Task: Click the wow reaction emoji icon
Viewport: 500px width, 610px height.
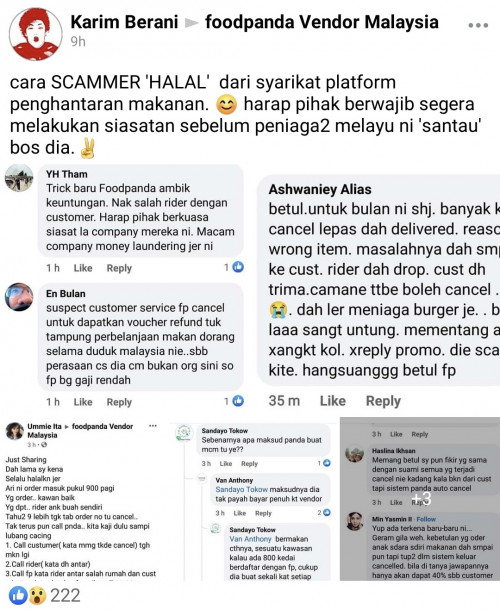Action: [37, 596]
